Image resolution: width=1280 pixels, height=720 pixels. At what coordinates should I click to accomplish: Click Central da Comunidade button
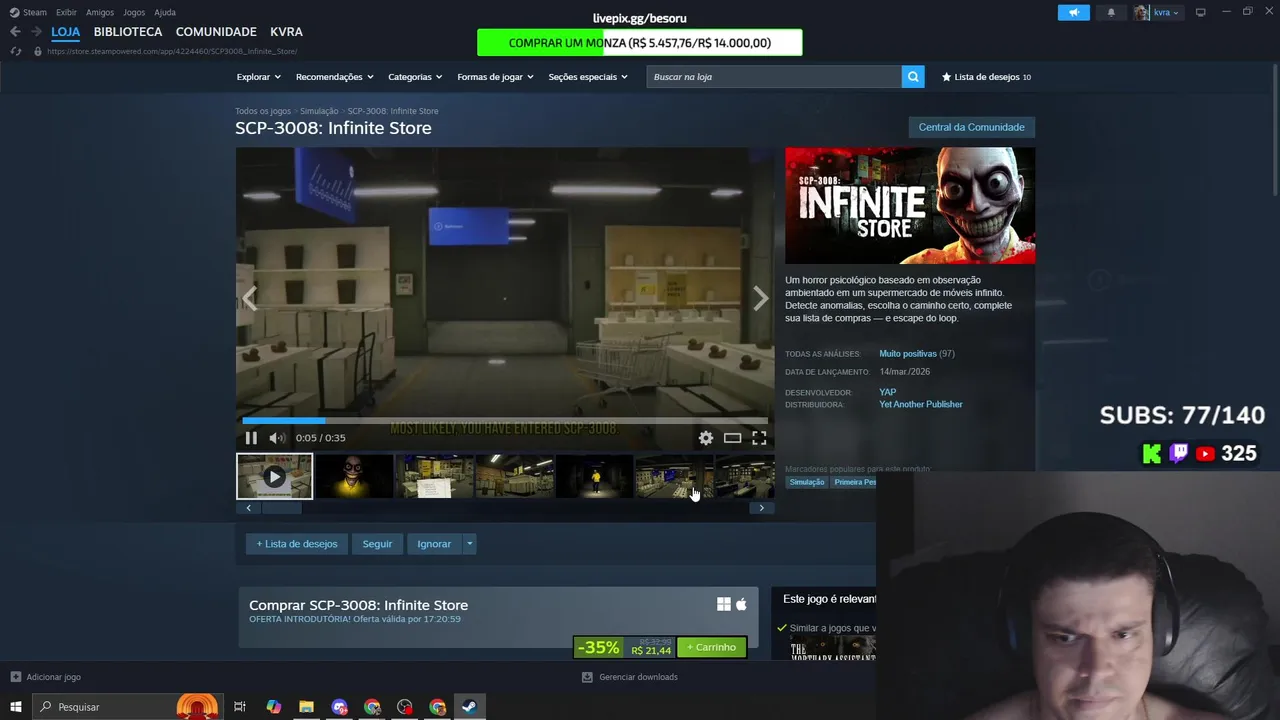pos(971,127)
